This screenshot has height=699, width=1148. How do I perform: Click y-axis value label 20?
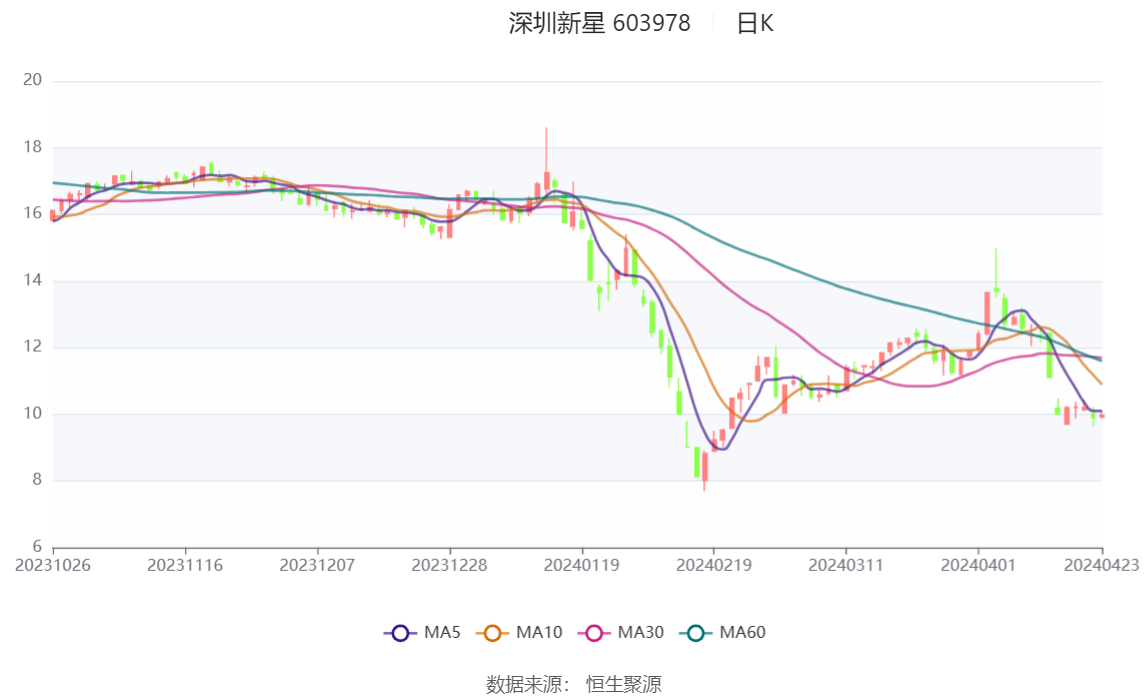32,80
